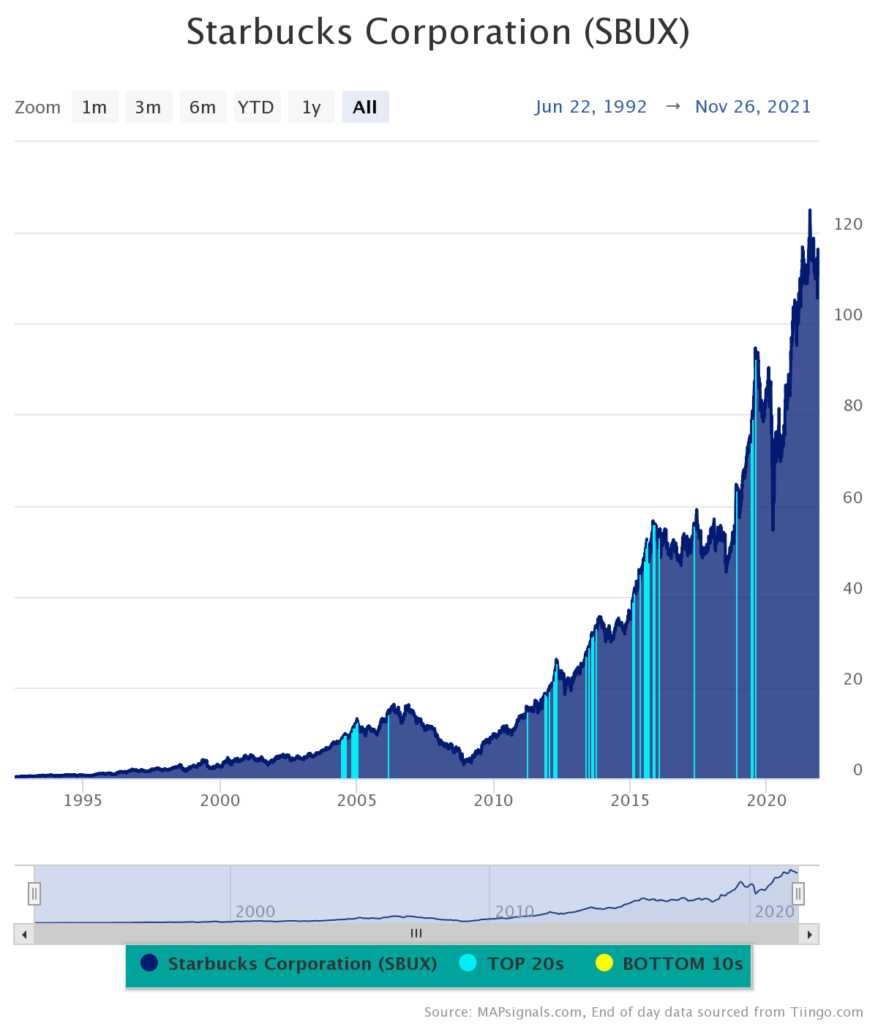Switch zoom to 1y
Screen dimensions: 878x1024
311,107
